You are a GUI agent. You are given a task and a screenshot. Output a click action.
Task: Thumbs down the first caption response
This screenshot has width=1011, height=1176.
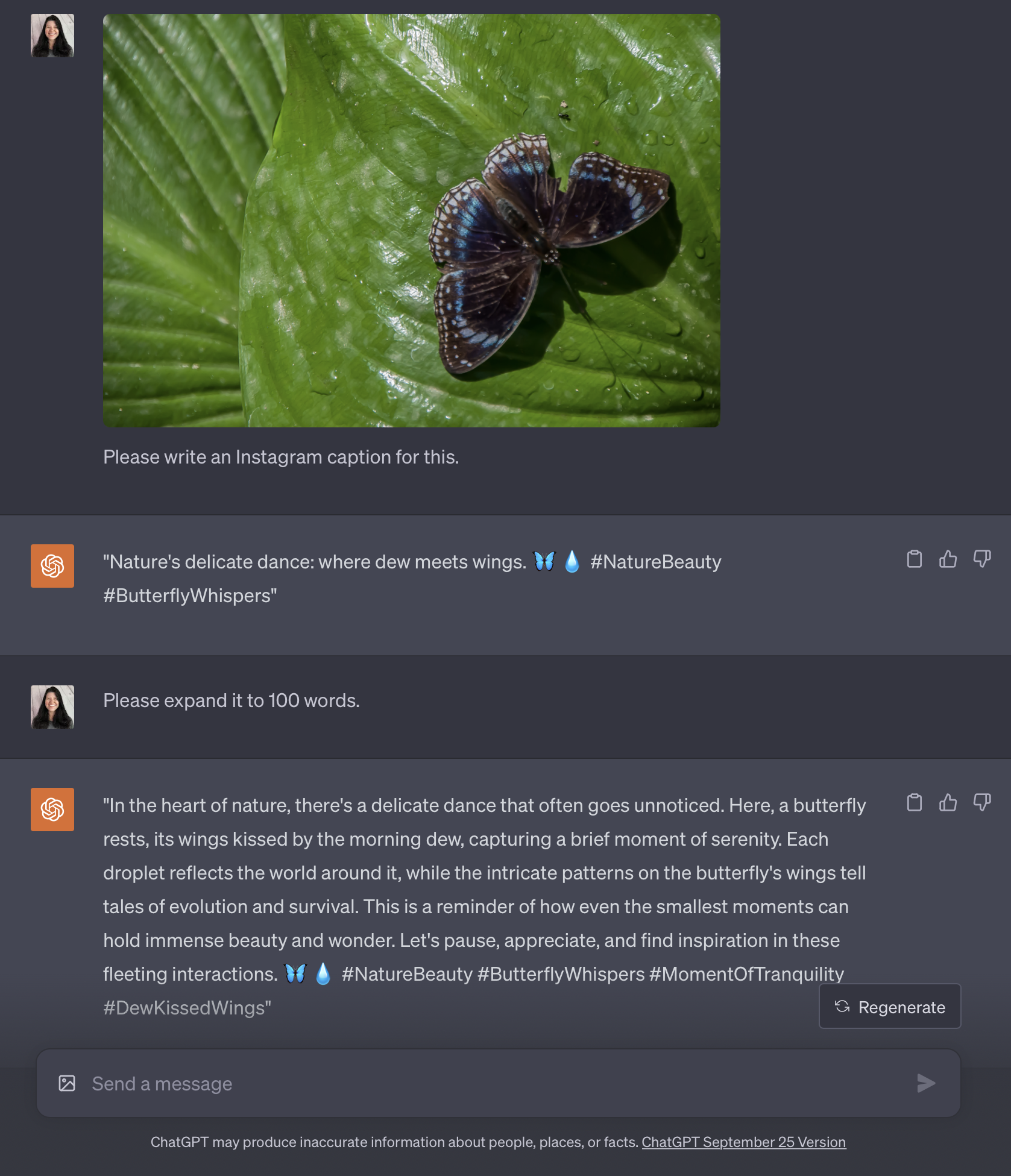(981, 559)
